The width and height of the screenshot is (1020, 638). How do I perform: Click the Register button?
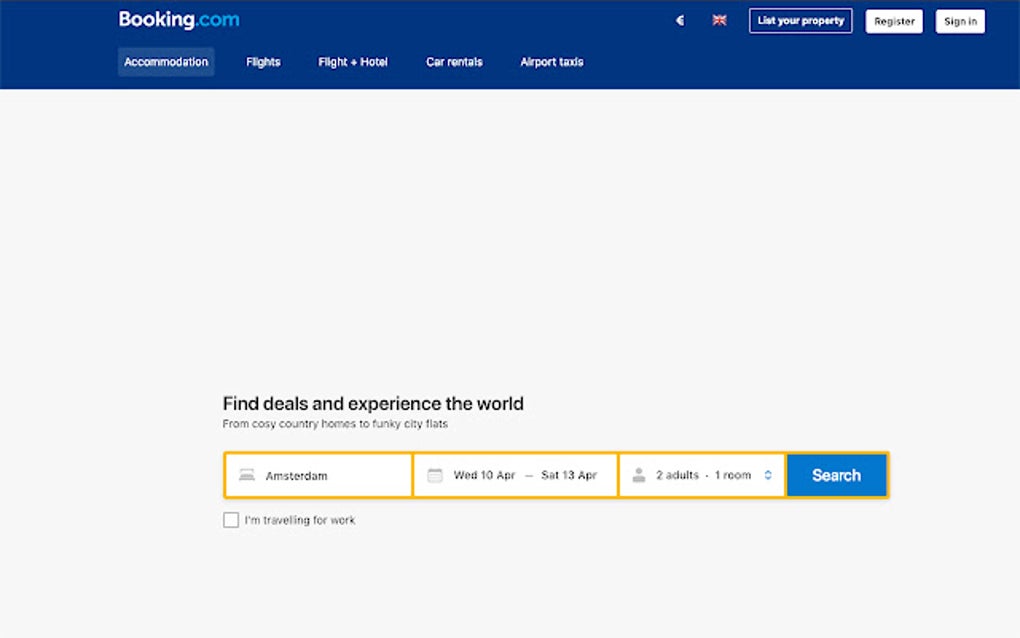click(x=893, y=20)
